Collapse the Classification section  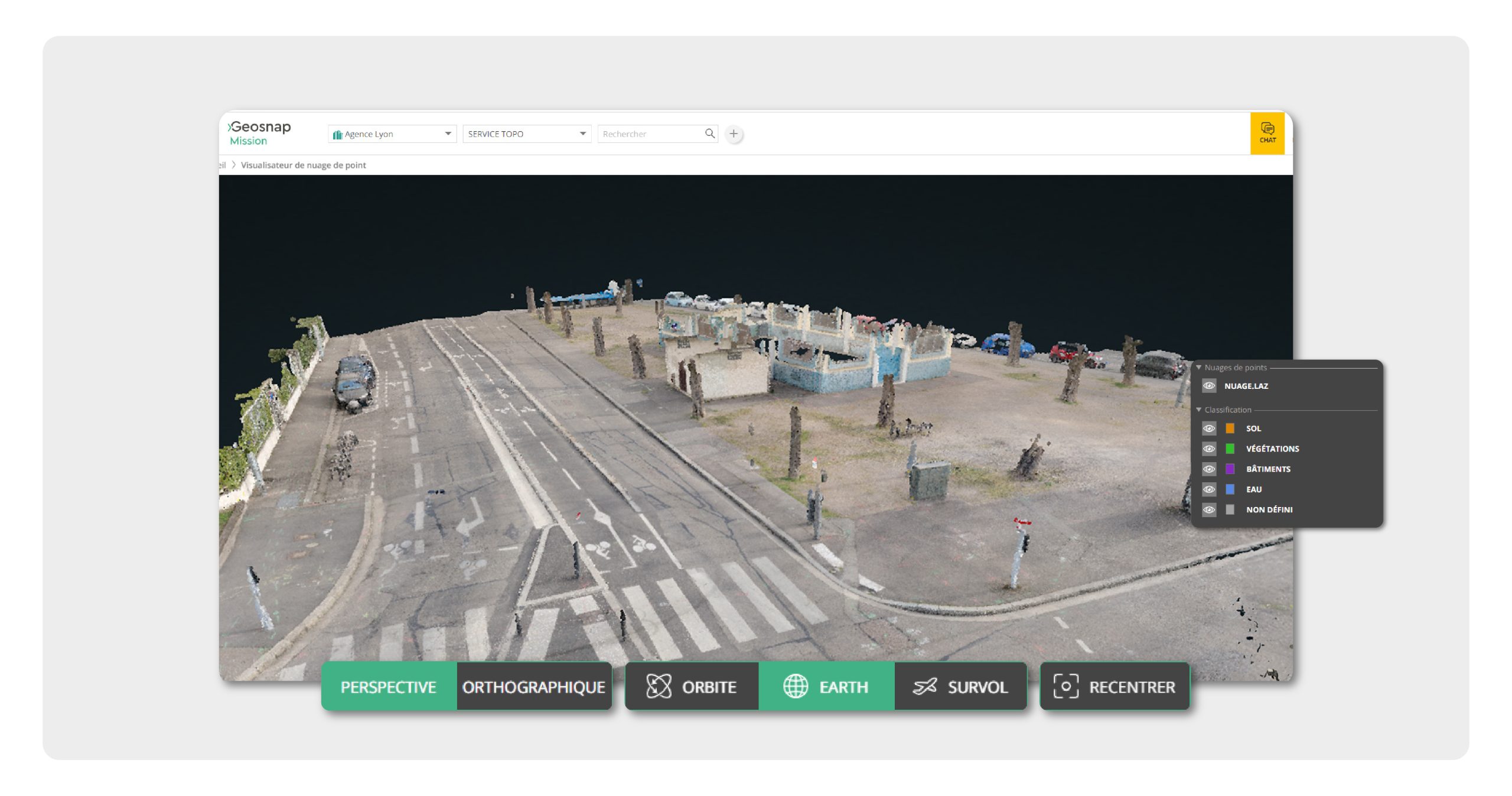(1199, 410)
